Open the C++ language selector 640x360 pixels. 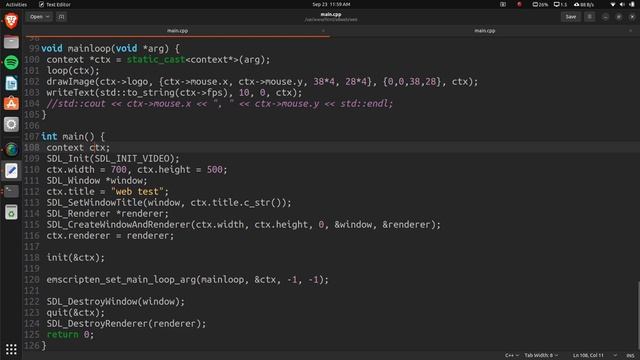[x=512, y=356]
